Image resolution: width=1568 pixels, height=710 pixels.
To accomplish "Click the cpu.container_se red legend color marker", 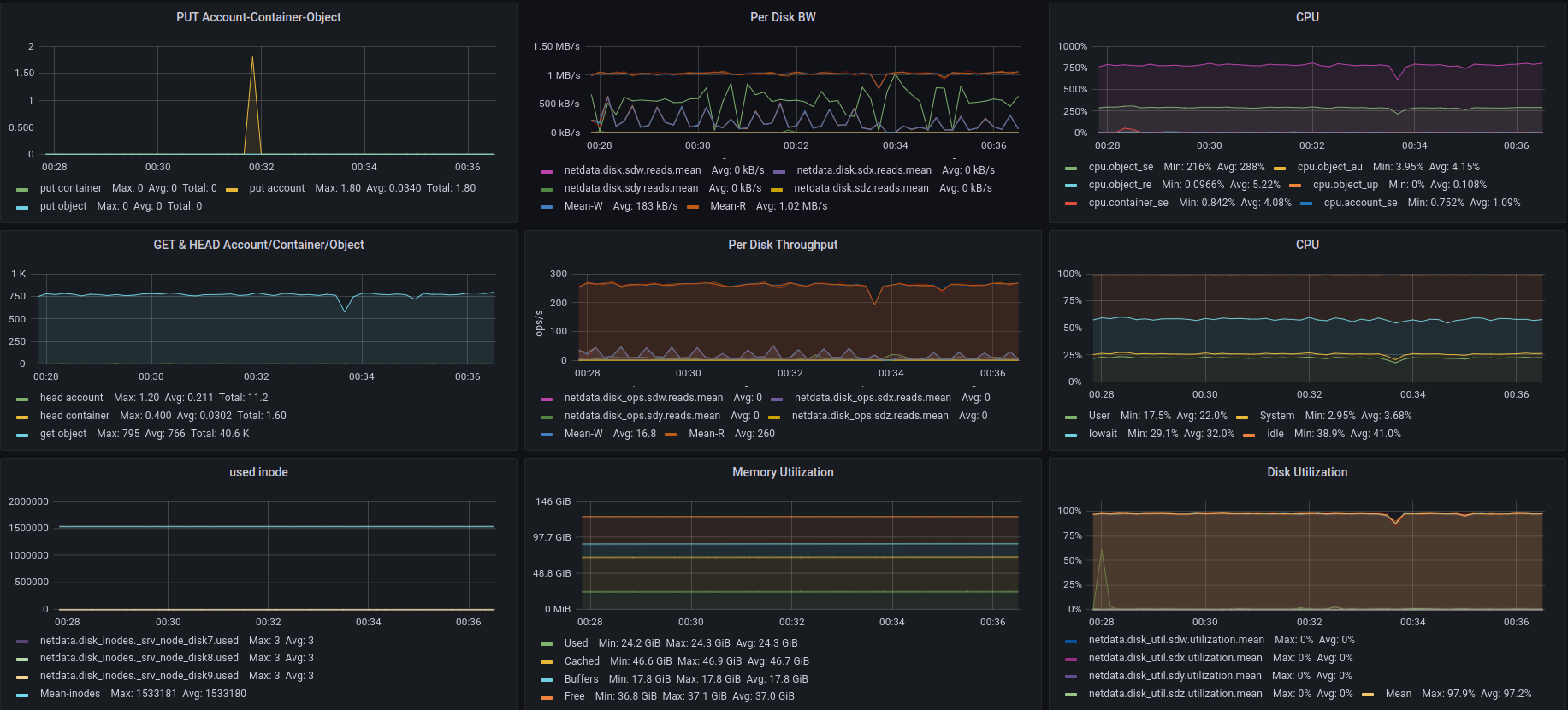I will 1071,204.
